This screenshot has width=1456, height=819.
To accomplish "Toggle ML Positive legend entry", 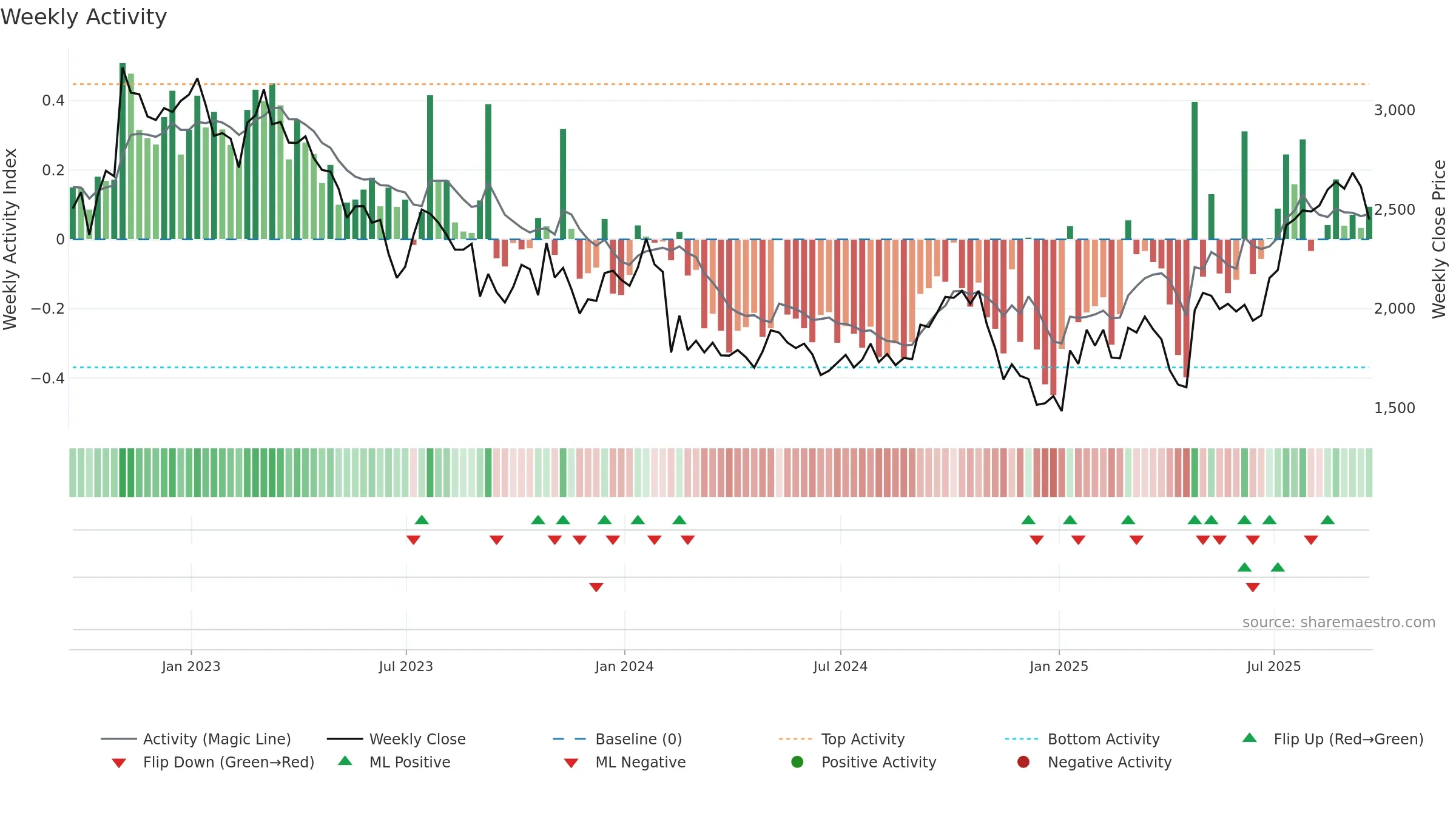I will (x=394, y=762).
